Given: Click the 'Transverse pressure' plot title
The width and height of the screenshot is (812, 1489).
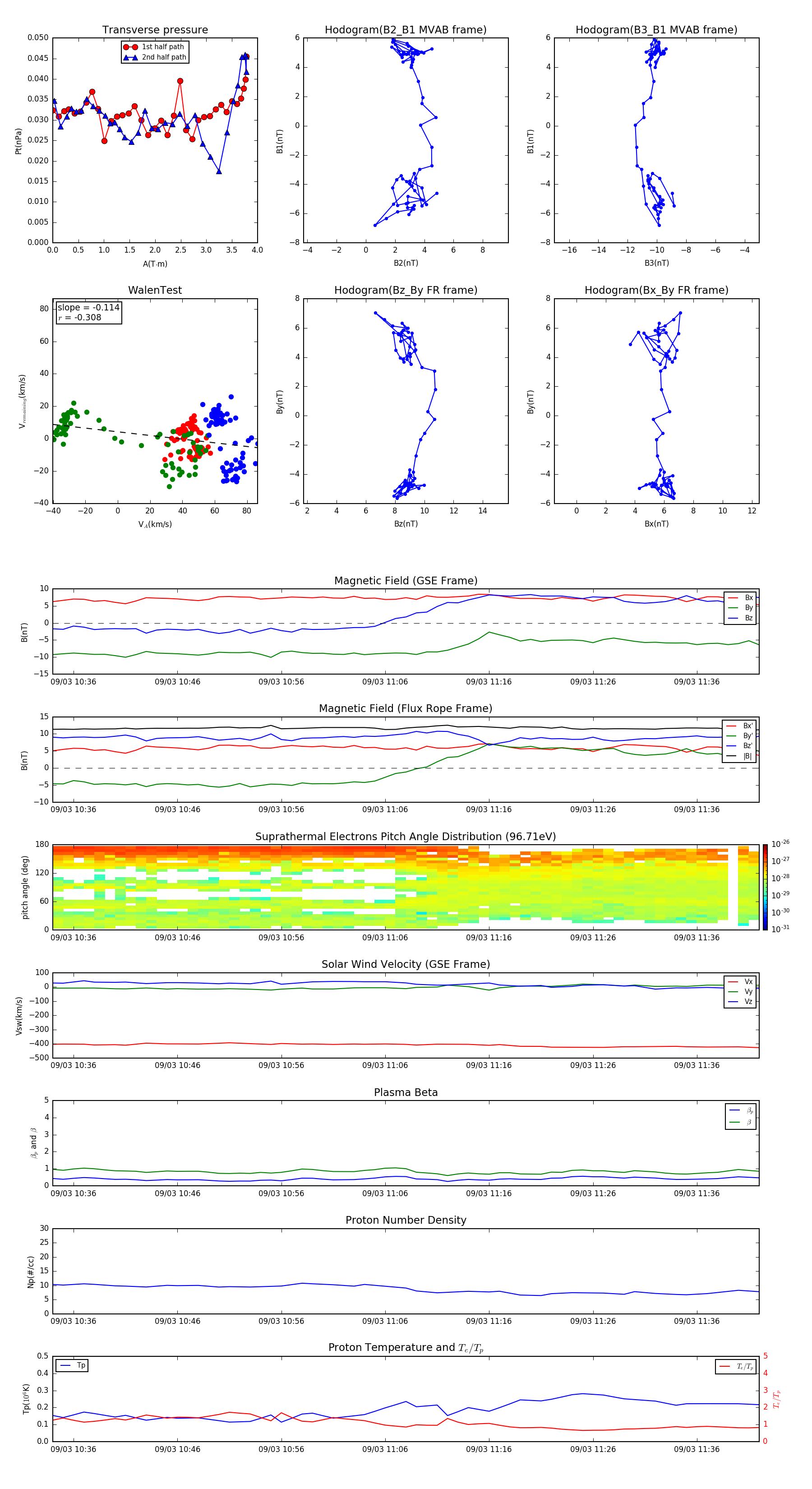Looking at the screenshot, I should (155, 29).
